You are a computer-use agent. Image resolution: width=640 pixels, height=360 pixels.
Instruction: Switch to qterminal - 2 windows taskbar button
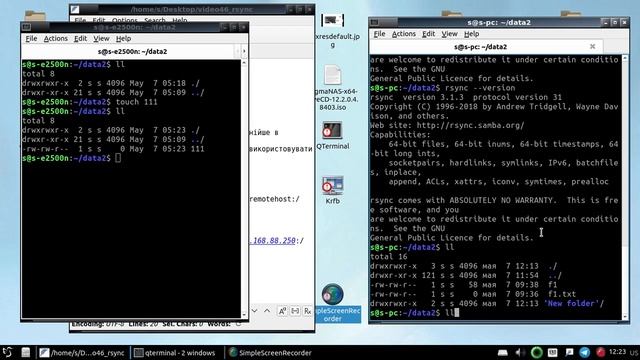[176, 353]
